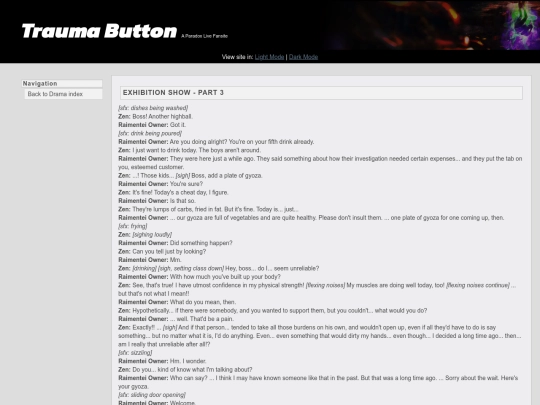
Task: Click the line 'Boss! Another highball.'
Action: click(155, 116)
